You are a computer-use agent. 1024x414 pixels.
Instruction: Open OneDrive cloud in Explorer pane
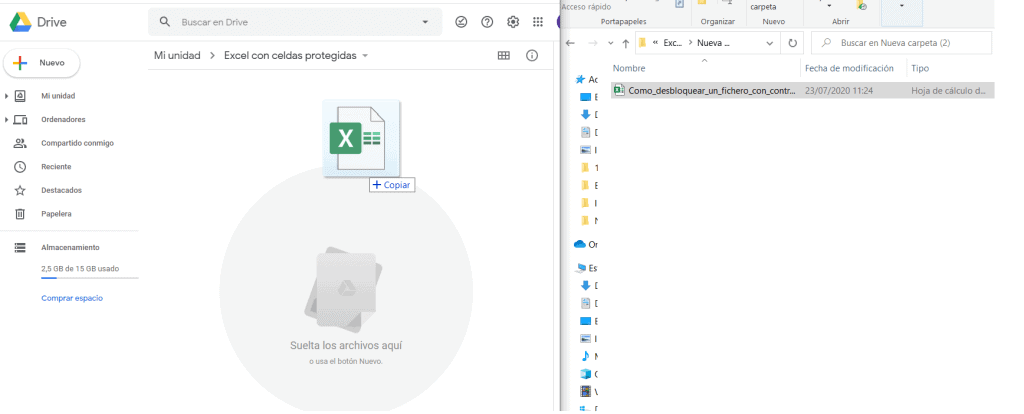coord(579,244)
